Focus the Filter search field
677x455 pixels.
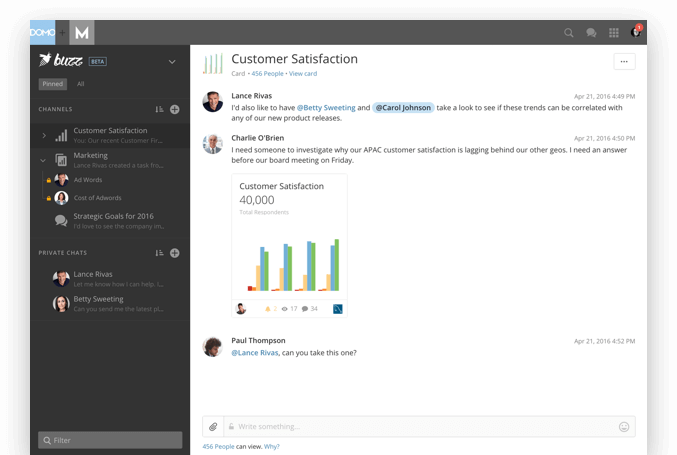tap(110, 440)
